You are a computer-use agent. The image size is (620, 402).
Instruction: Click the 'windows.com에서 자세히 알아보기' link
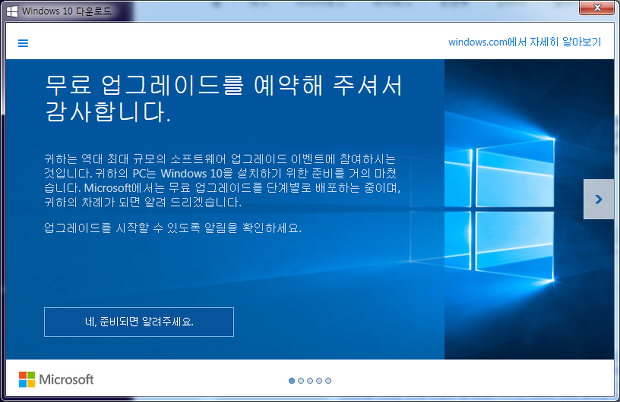pos(524,42)
